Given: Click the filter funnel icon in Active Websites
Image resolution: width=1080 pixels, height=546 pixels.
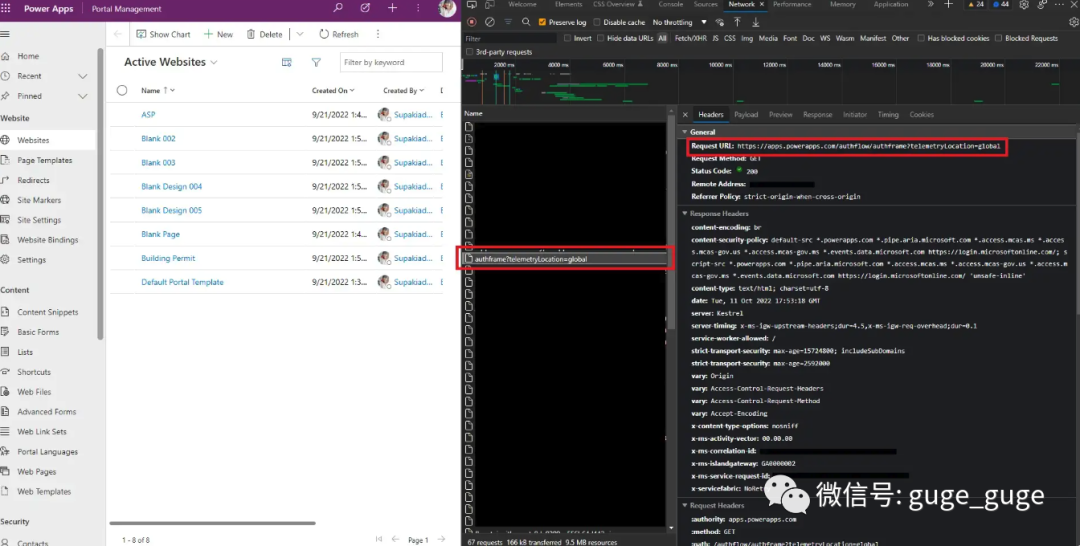Looking at the screenshot, I should (316, 62).
